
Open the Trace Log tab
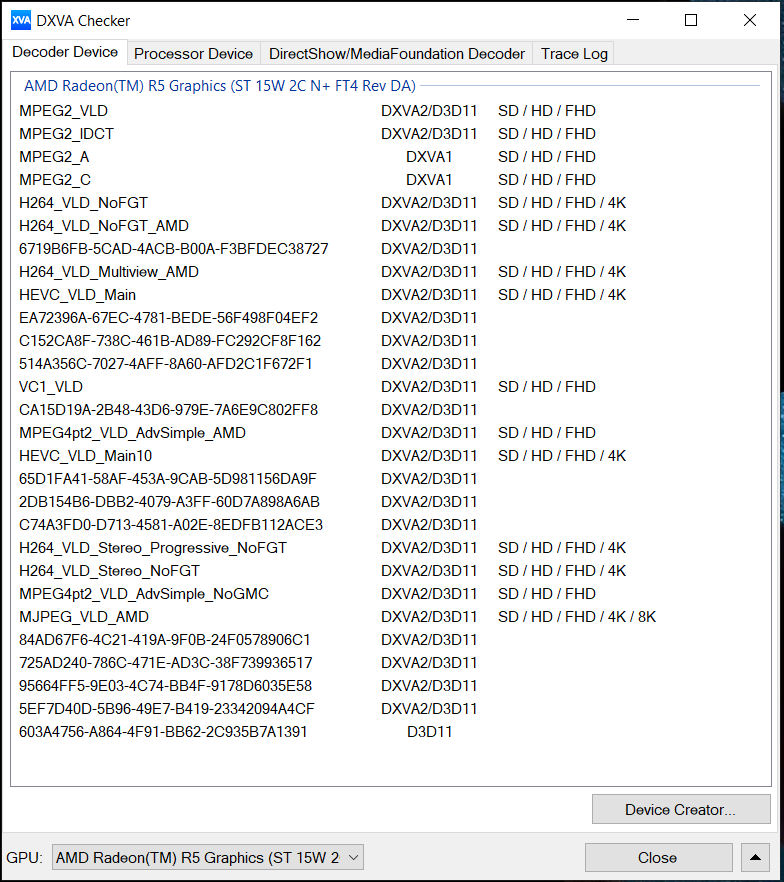click(x=573, y=54)
